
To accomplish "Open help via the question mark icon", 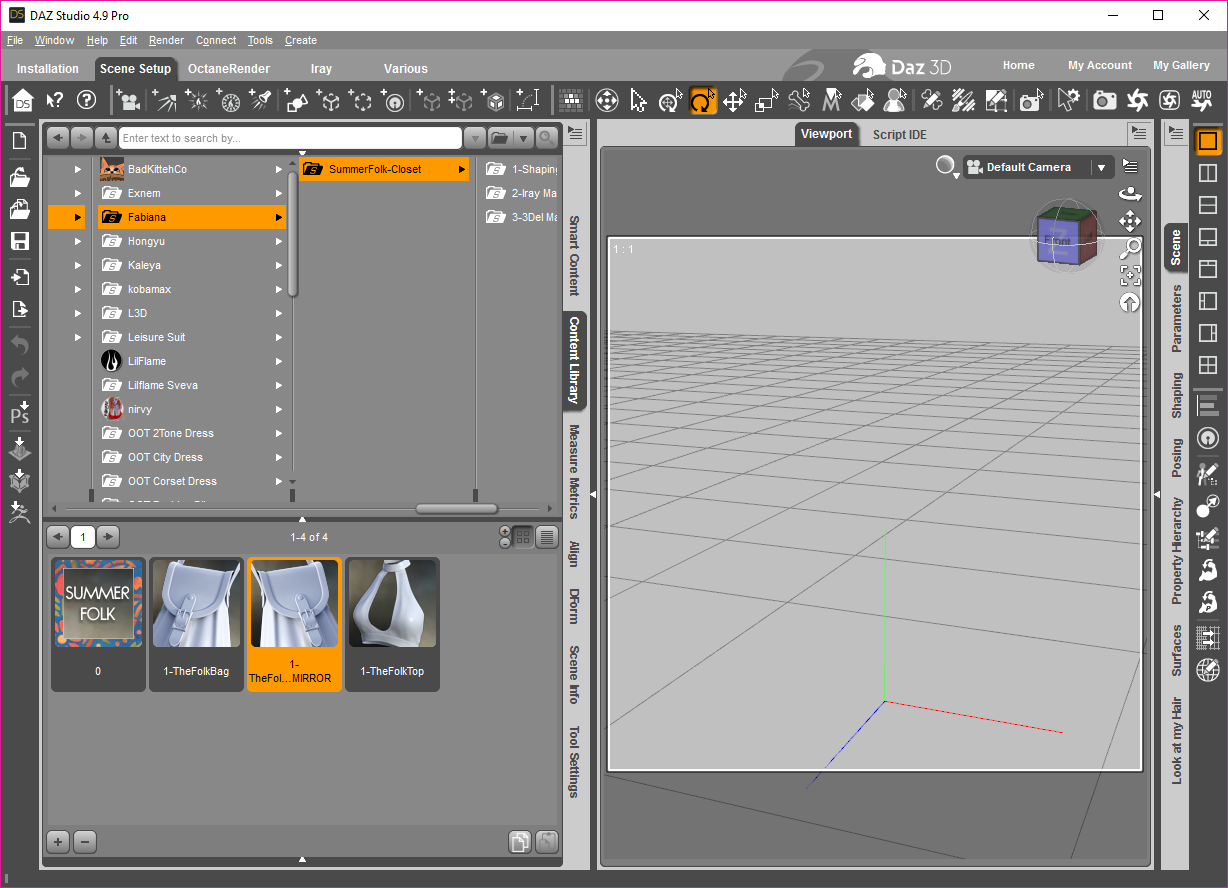I will pos(86,100).
